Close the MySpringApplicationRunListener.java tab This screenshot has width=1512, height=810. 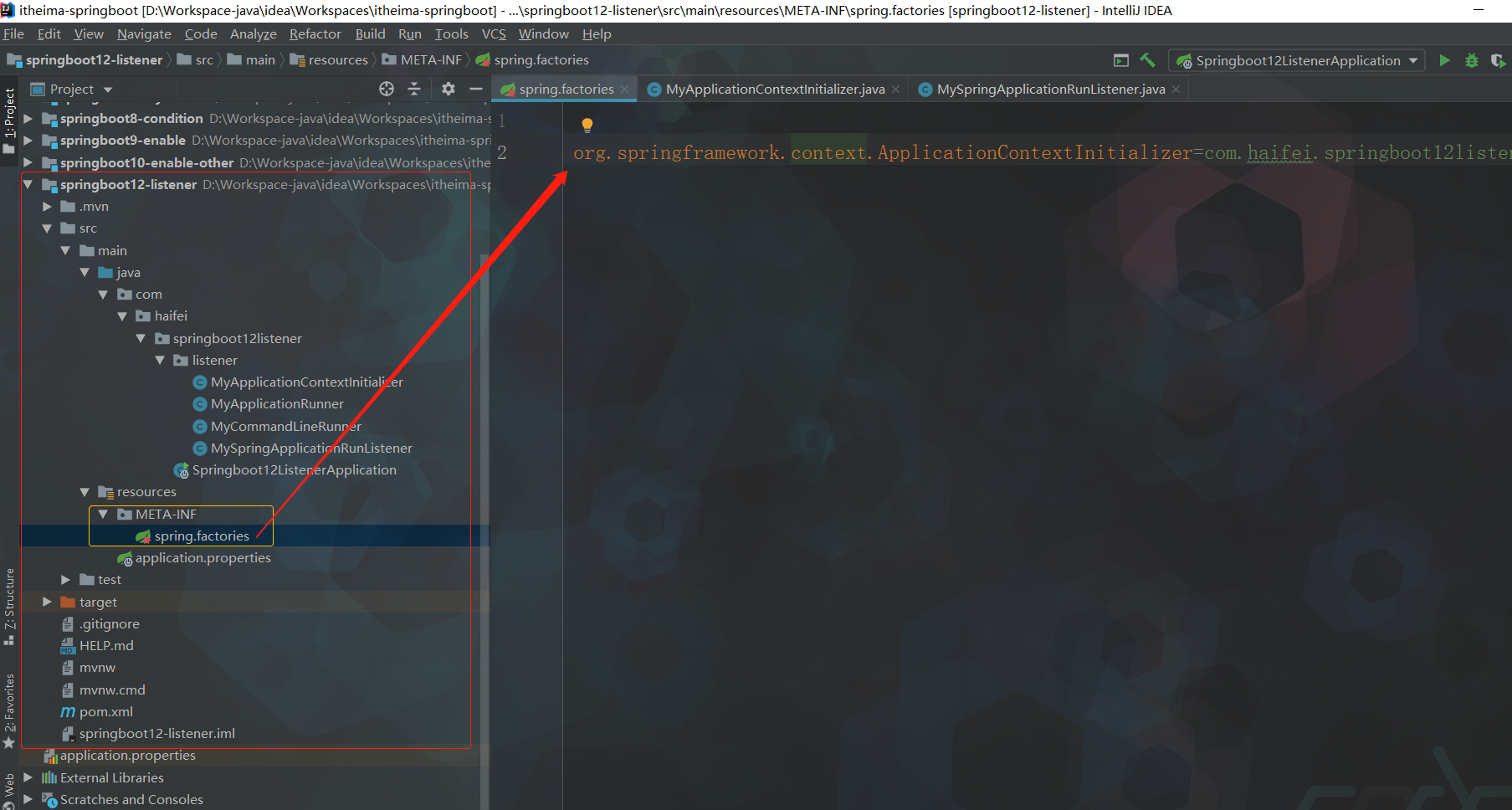point(1176,90)
